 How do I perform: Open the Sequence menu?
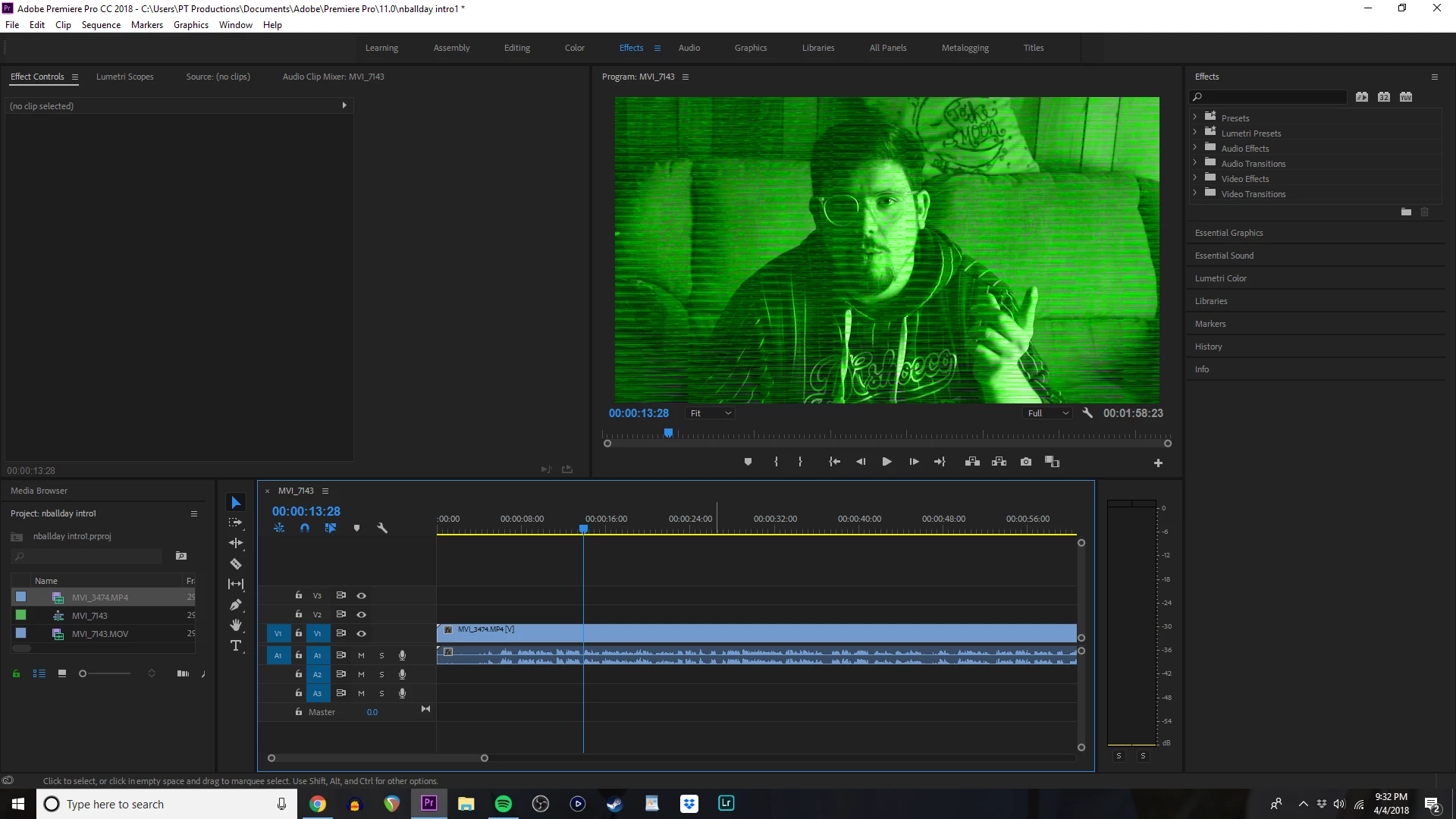click(x=101, y=25)
